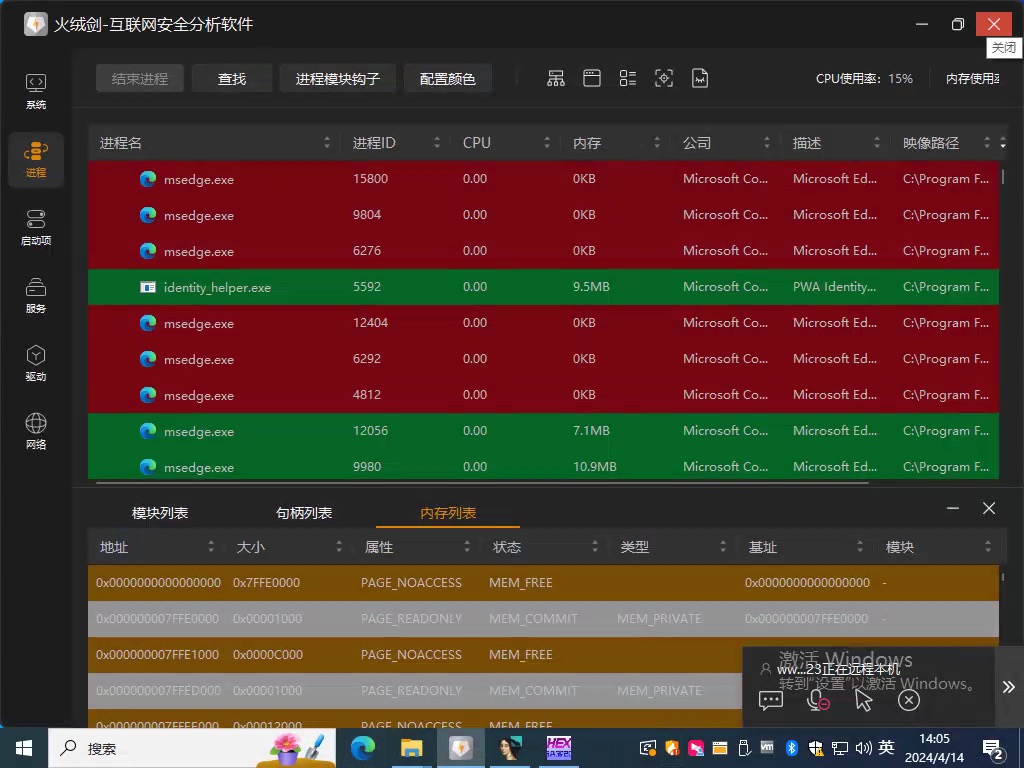Switch to the 模块列表 tab

160,513
